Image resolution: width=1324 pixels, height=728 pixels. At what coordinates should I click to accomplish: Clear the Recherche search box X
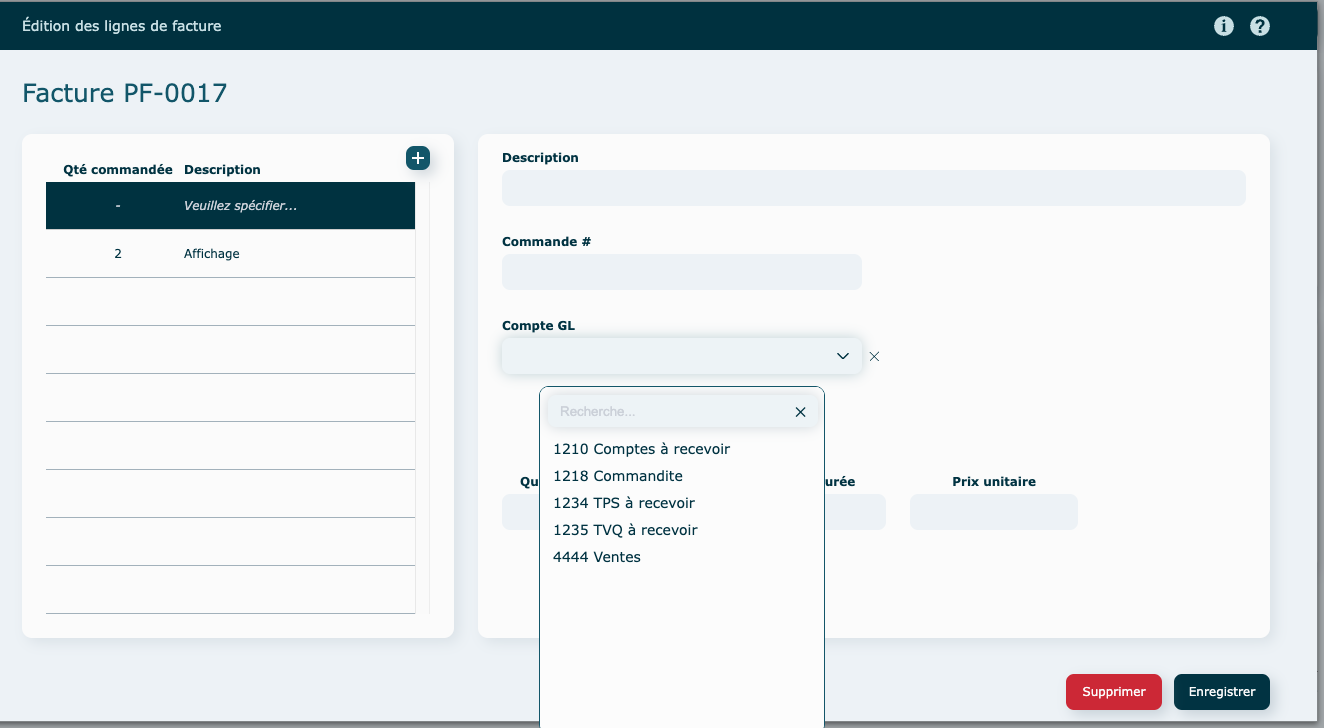[800, 412]
